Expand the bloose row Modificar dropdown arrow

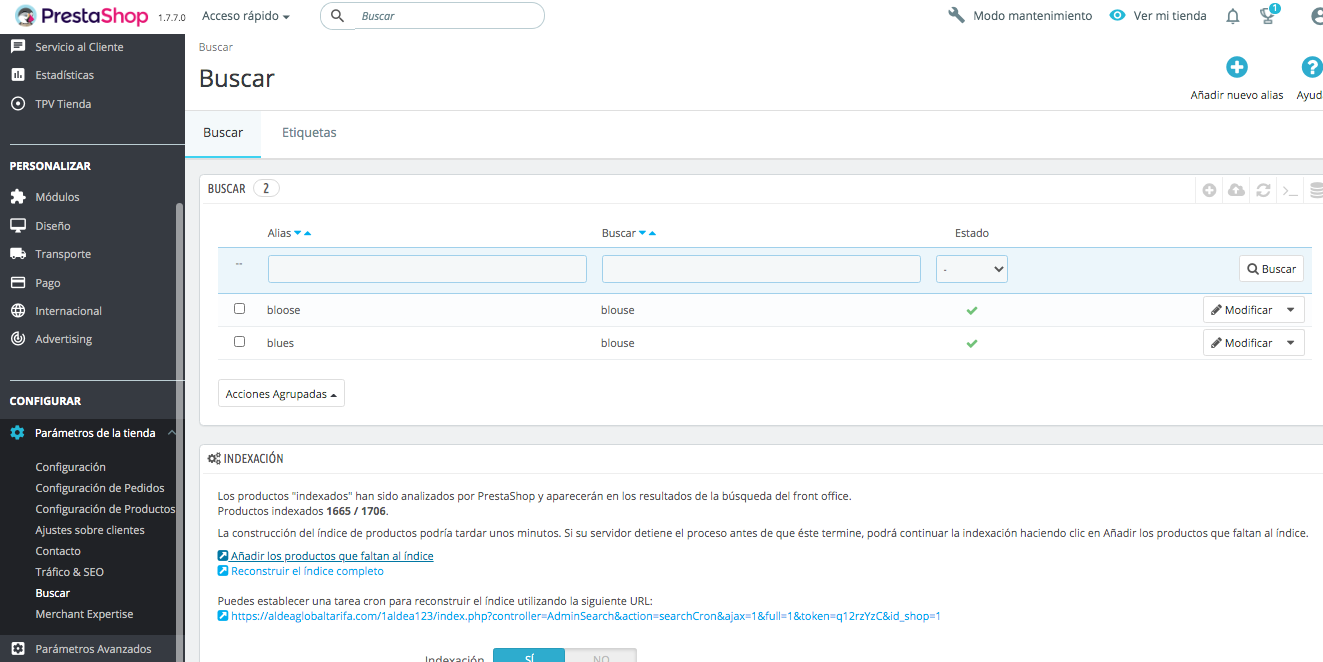[x=1291, y=310]
